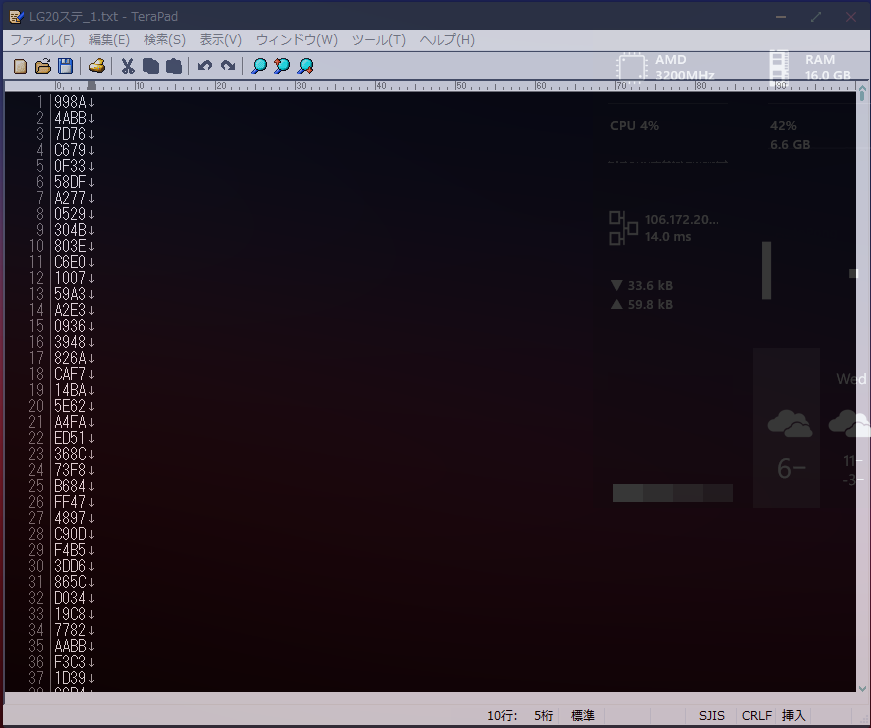Click the text line 368C
871x728 pixels.
70,454
